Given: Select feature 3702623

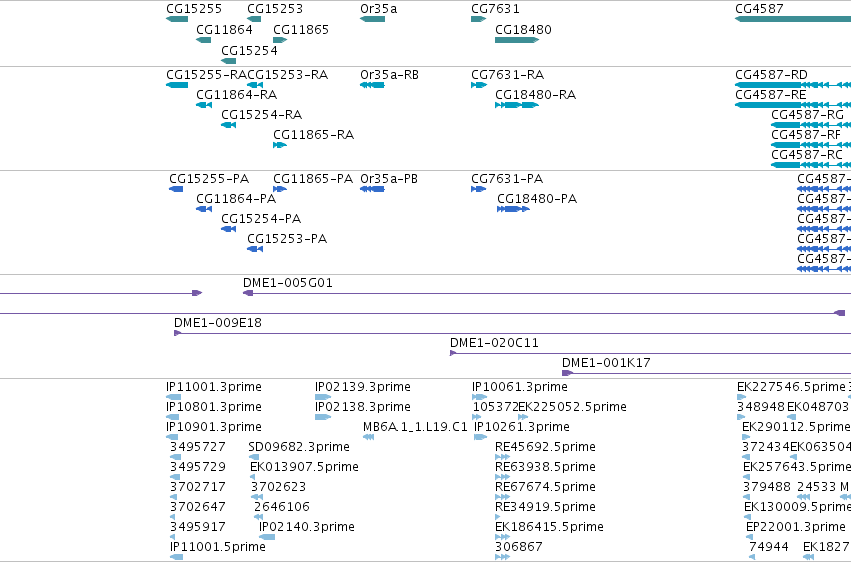Looking at the screenshot, I should tap(278, 487).
